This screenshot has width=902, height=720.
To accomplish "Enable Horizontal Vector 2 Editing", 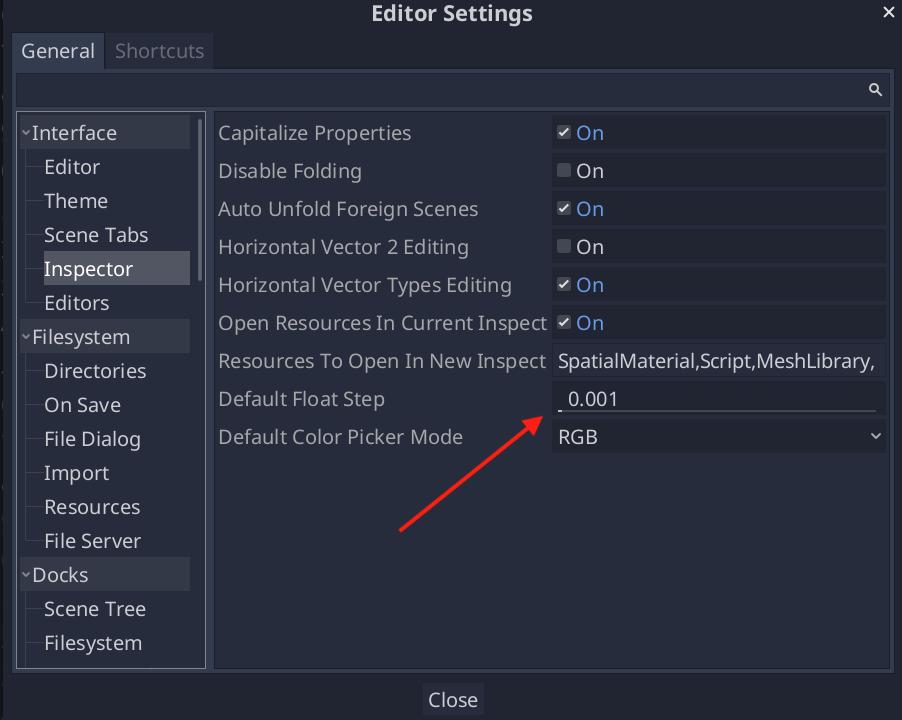I will [x=564, y=246].
